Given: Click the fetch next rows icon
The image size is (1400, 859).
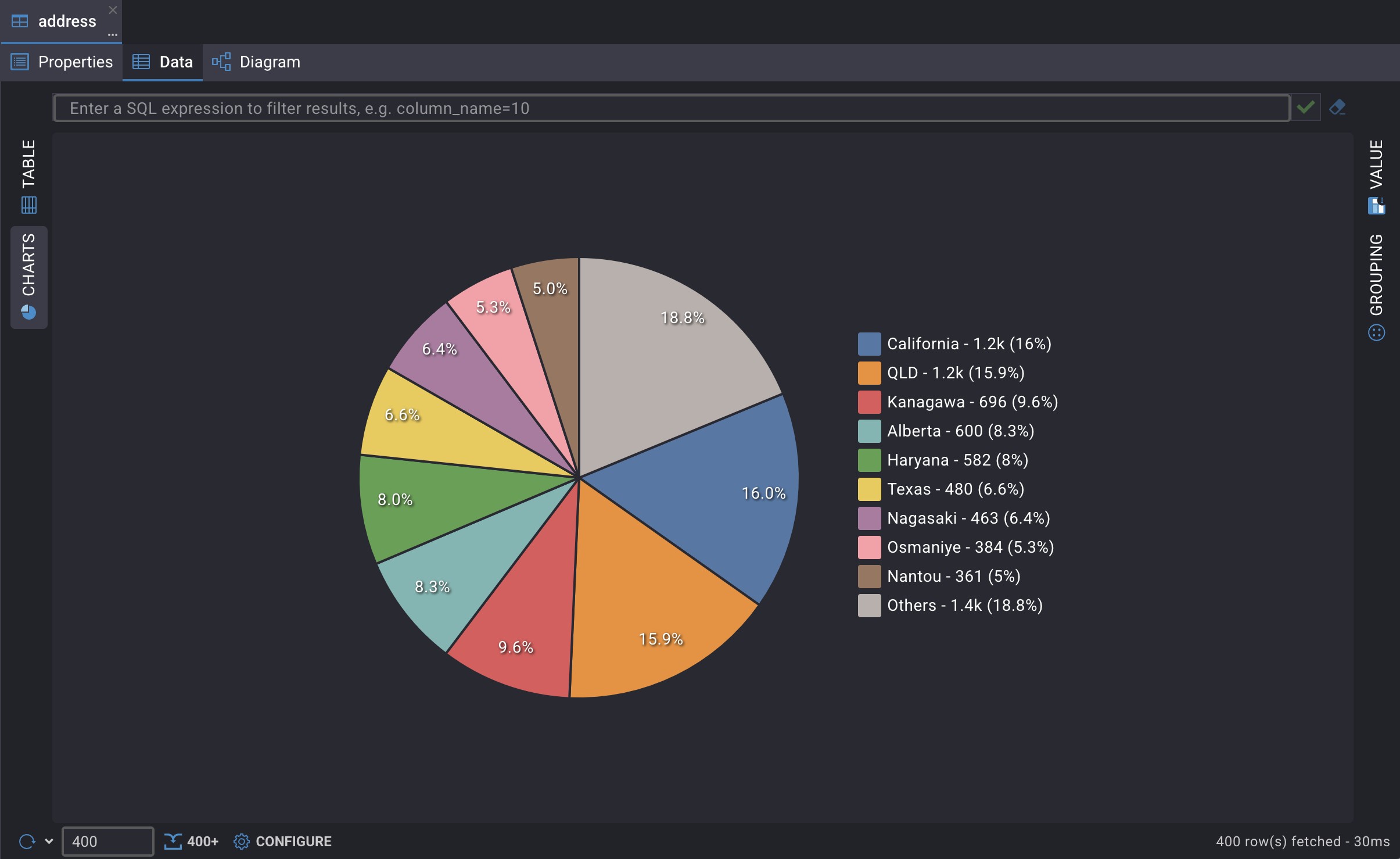Looking at the screenshot, I should coord(173,841).
